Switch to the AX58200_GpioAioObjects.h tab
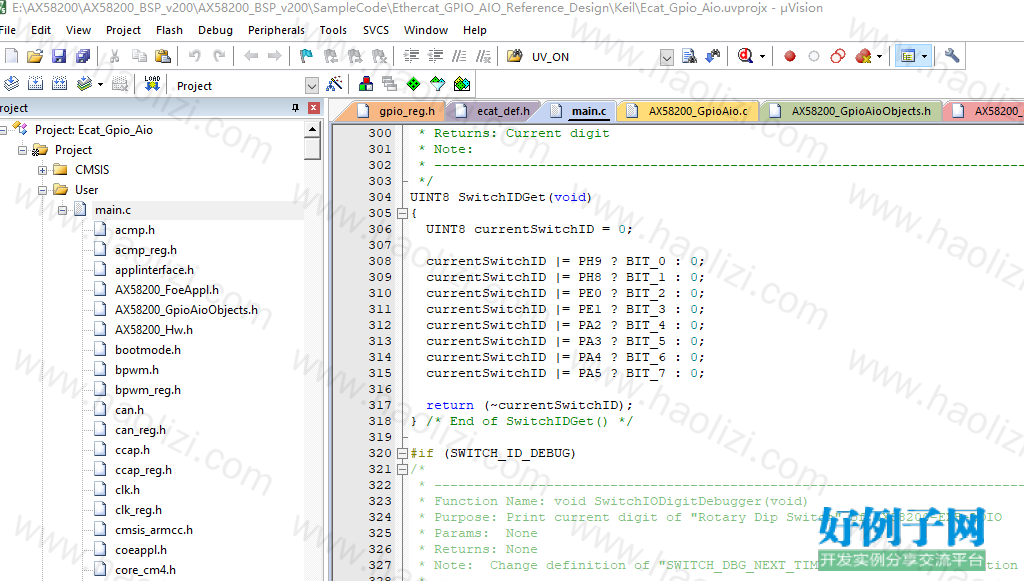This screenshot has height=581, width=1024. click(x=852, y=111)
